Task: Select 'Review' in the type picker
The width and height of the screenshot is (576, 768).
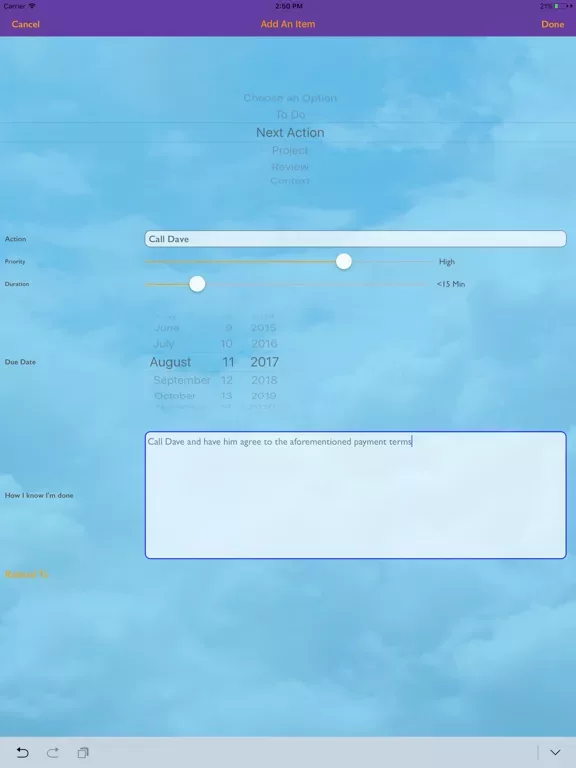Action: (290, 167)
